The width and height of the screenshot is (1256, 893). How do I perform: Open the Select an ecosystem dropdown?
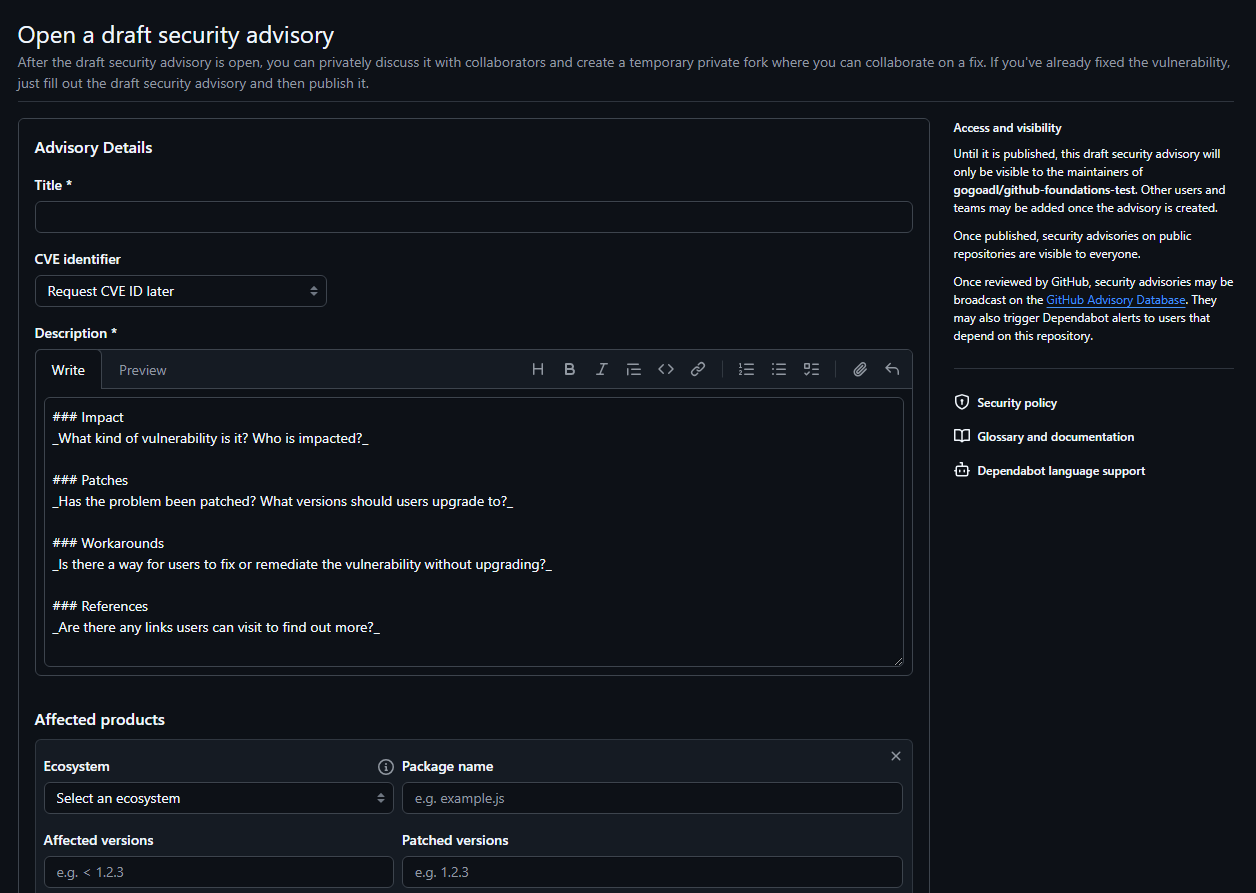pyautogui.click(x=219, y=798)
